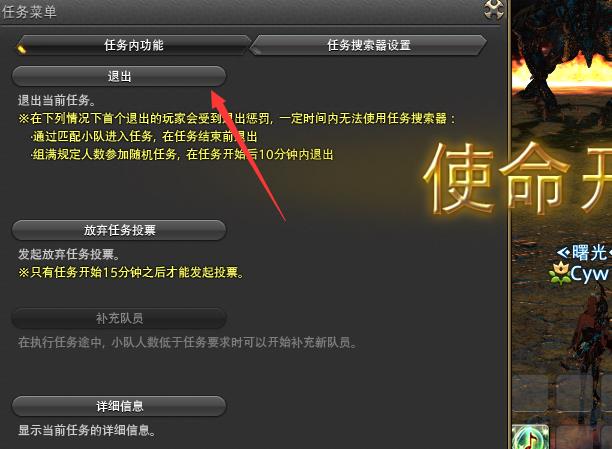Click the 任务菜单 window title bar

(250, 12)
